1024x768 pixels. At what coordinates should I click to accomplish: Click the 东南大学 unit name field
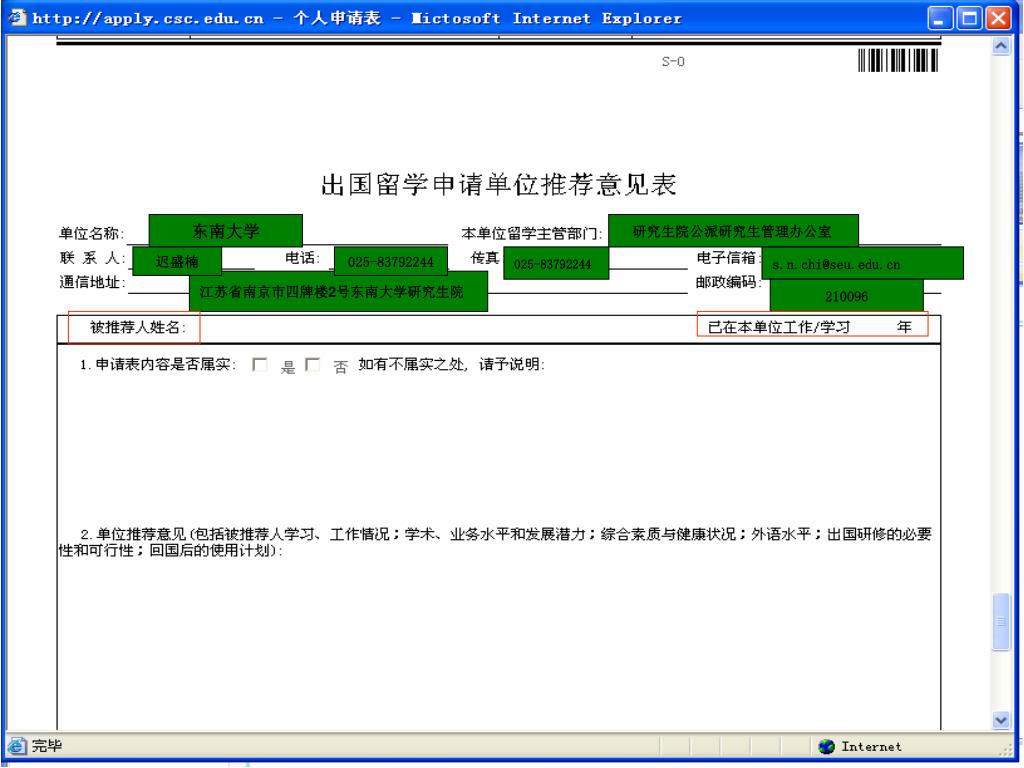click(x=225, y=231)
